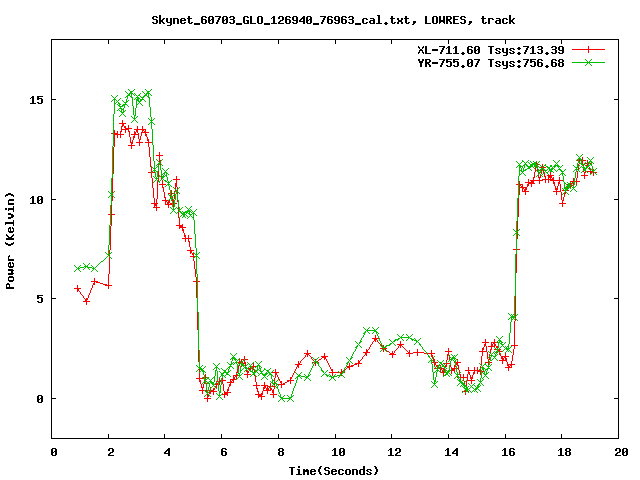Click the y-axis tick label 10
This screenshot has width=640, height=480.
click(x=36, y=200)
